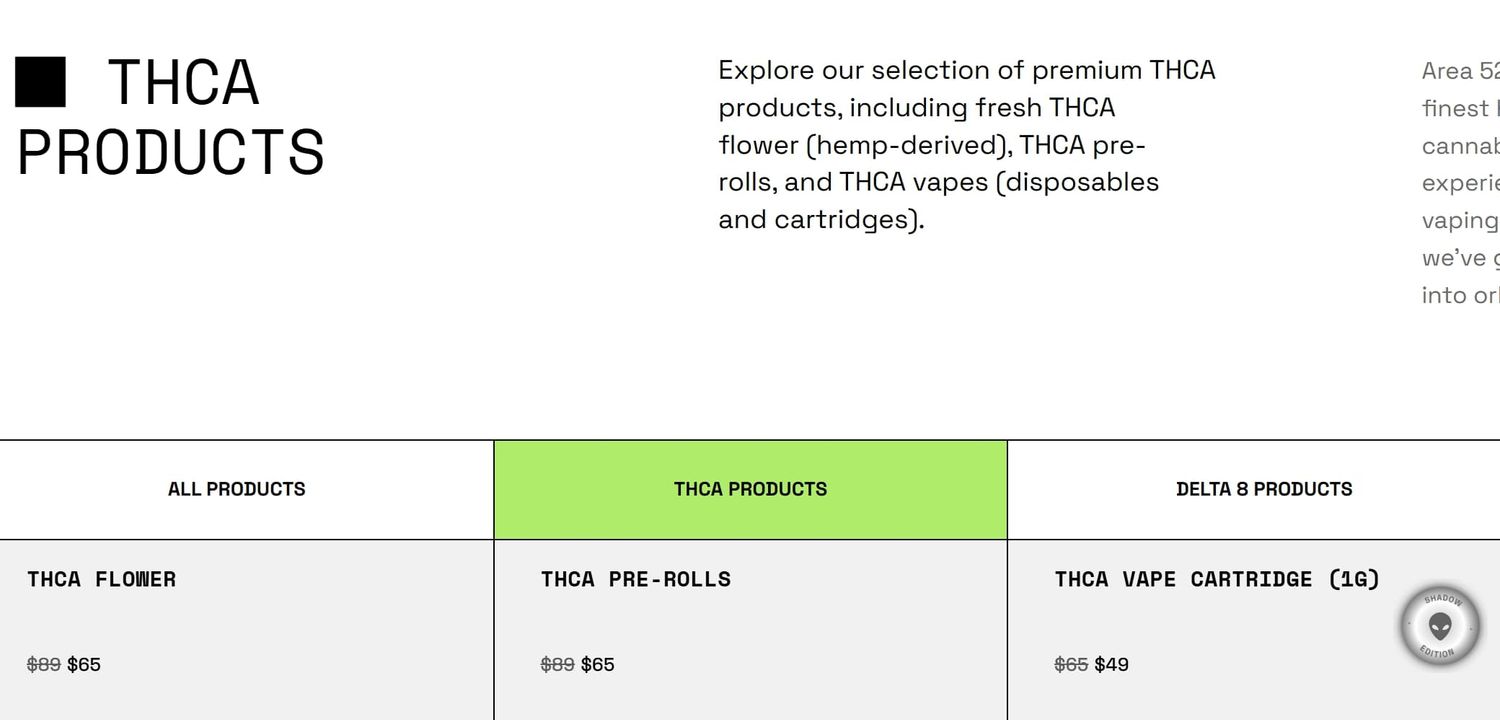1500x720 pixels.
Task: Click the partially visible Area 52 text
Action: 1461,183
